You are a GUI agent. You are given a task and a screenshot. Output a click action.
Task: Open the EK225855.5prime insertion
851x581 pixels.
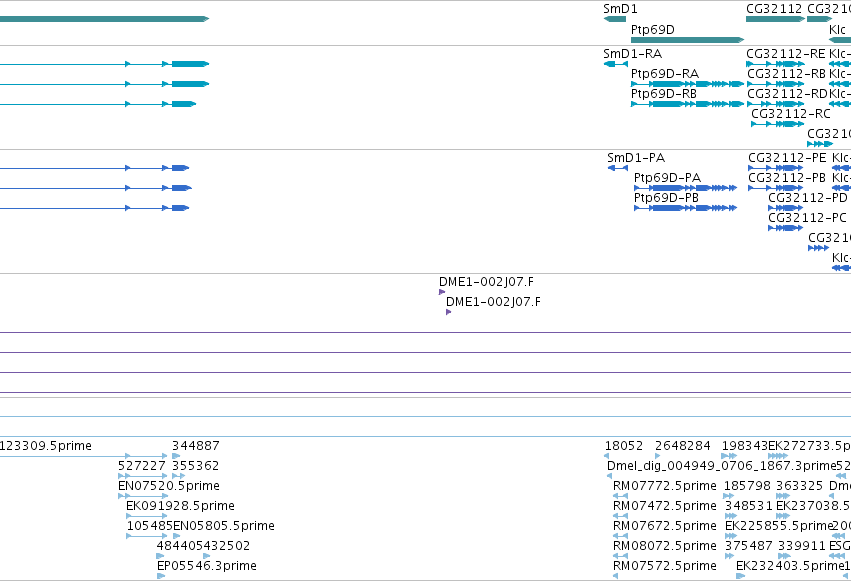click(779, 526)
